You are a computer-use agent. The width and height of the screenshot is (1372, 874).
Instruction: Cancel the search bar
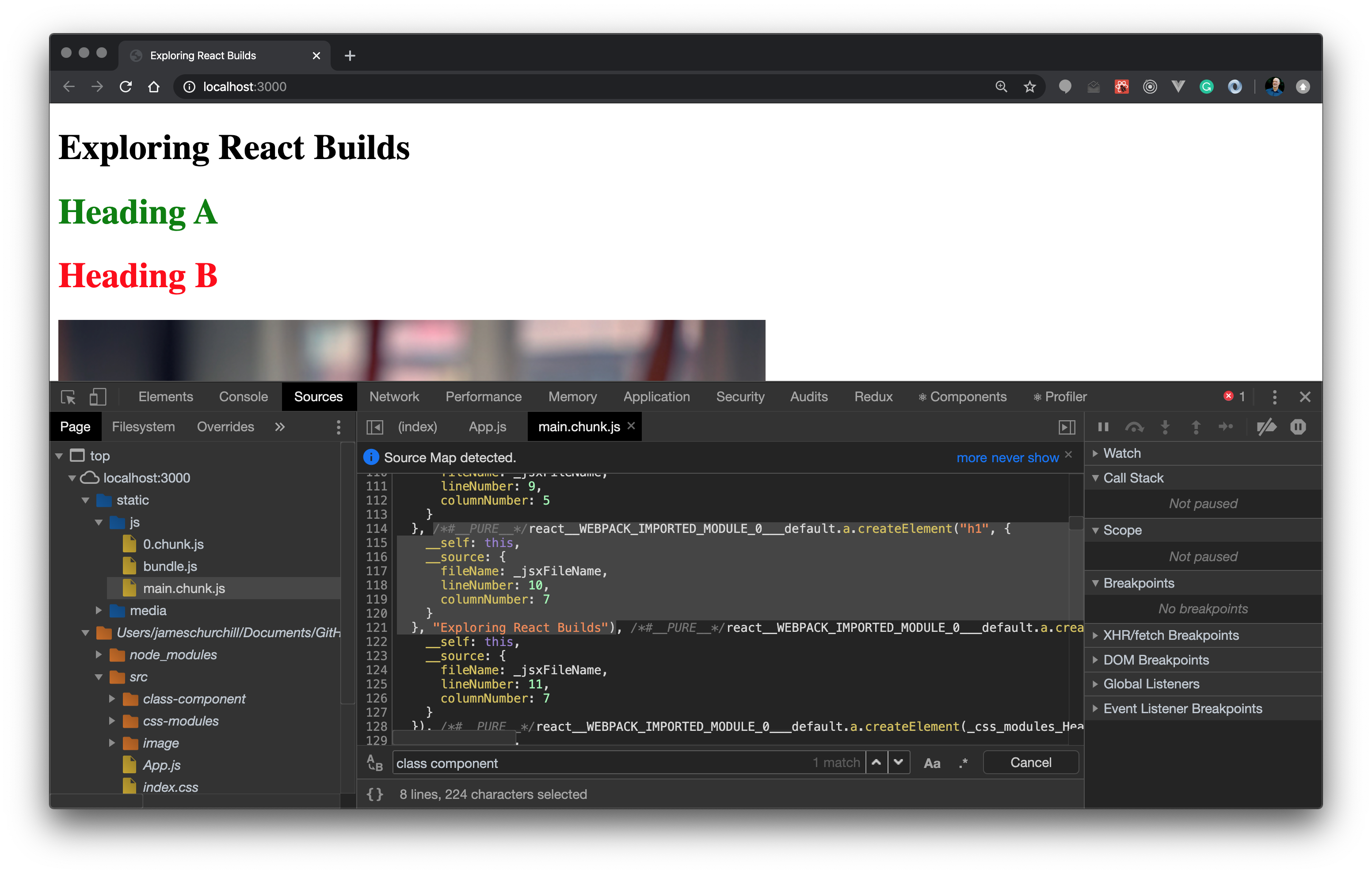(x=1030, y=762)
